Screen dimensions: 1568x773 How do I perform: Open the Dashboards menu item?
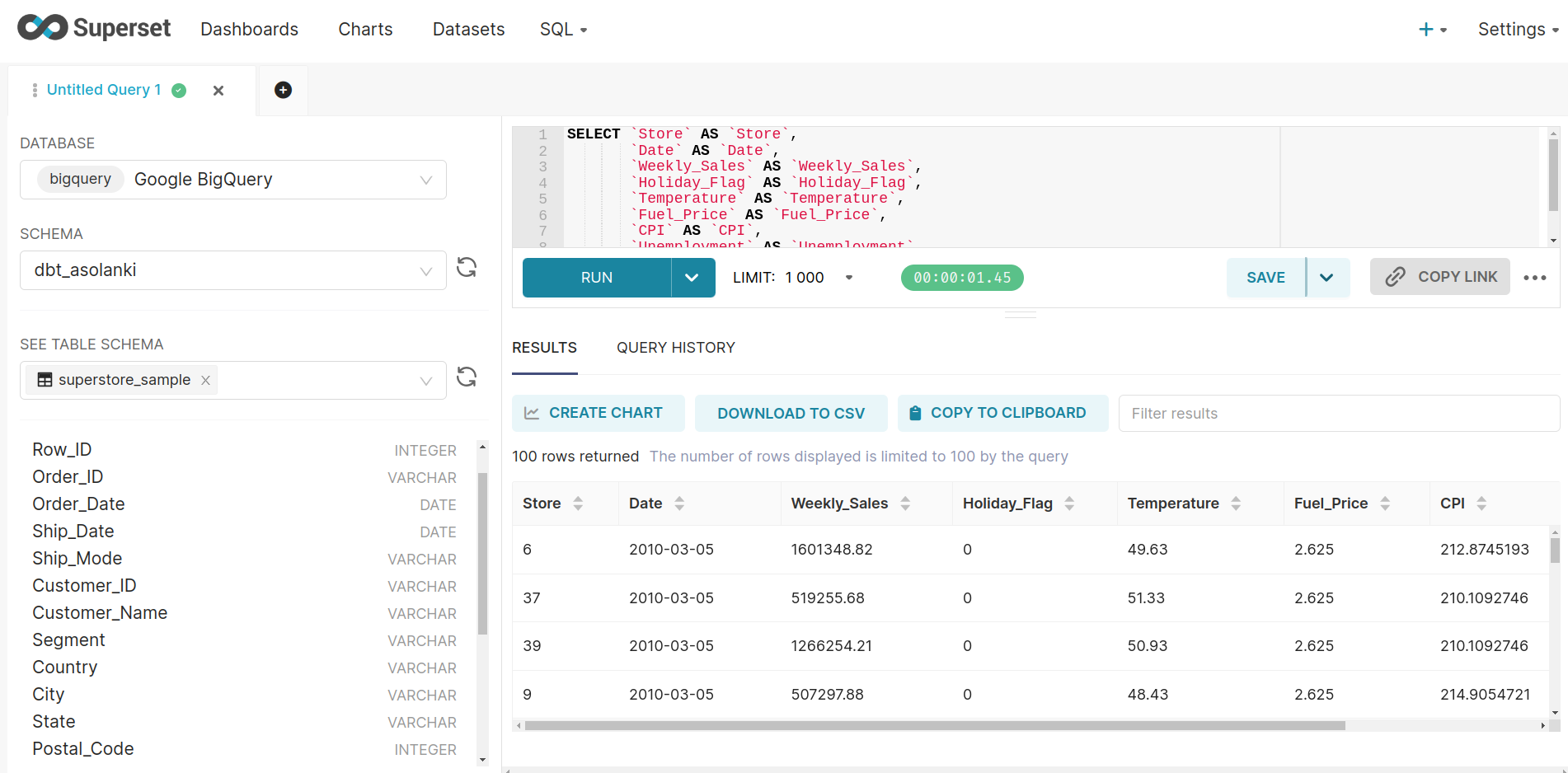click(249, 29)
